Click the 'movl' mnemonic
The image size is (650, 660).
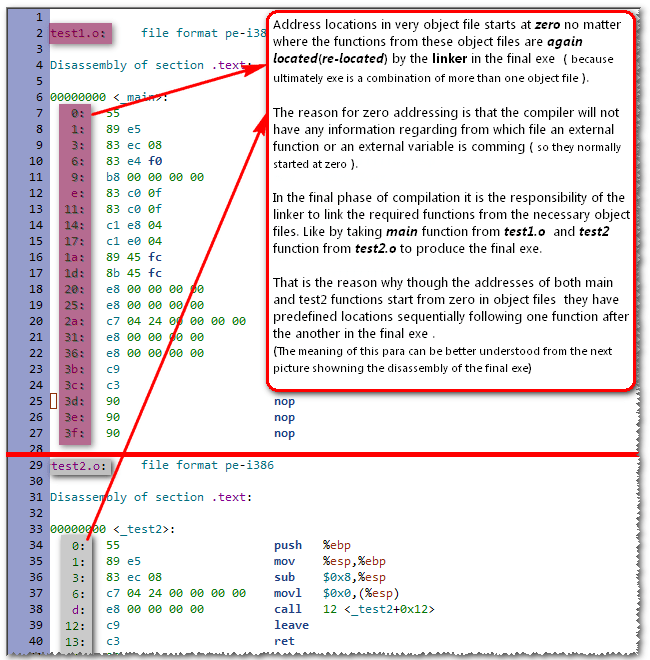click(288, 593)
